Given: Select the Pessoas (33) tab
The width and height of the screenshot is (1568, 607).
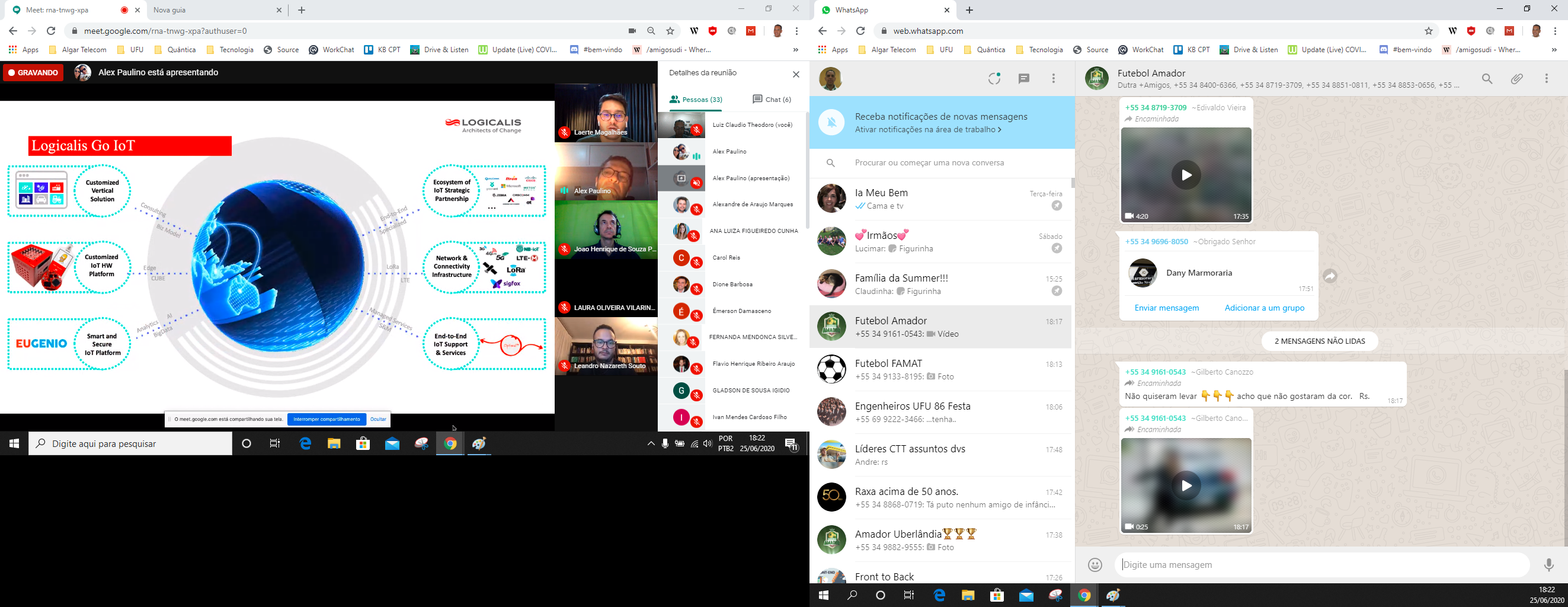Looking at the screenshot, I should [696, 99].
